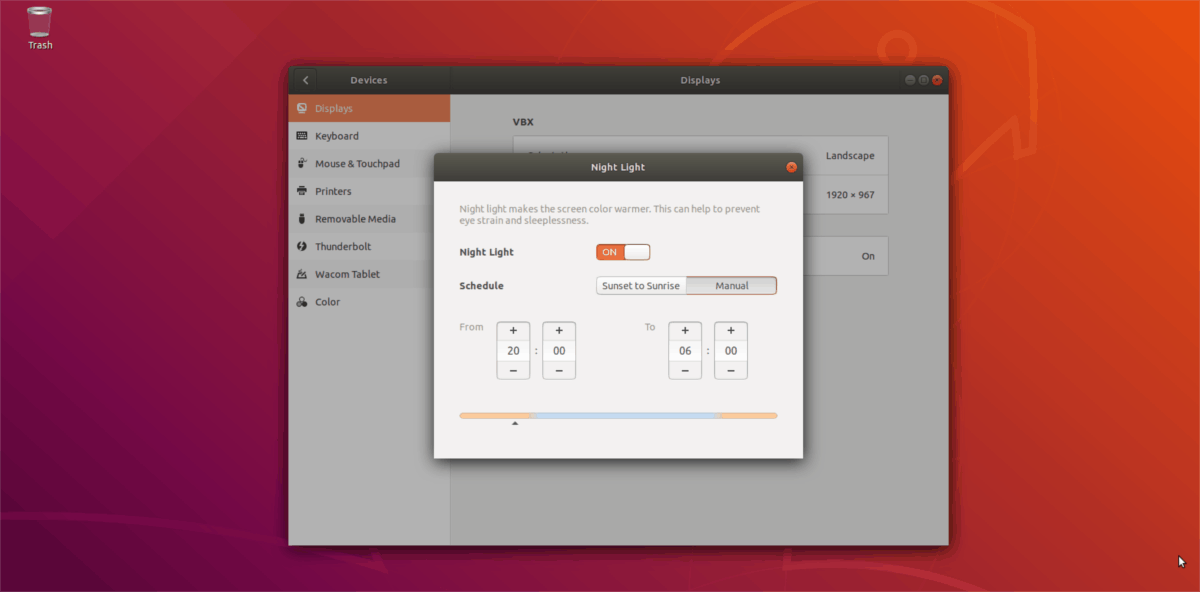Minimize the Displays settings window
The image size is (1200, 592).
(x=910, y=80)
